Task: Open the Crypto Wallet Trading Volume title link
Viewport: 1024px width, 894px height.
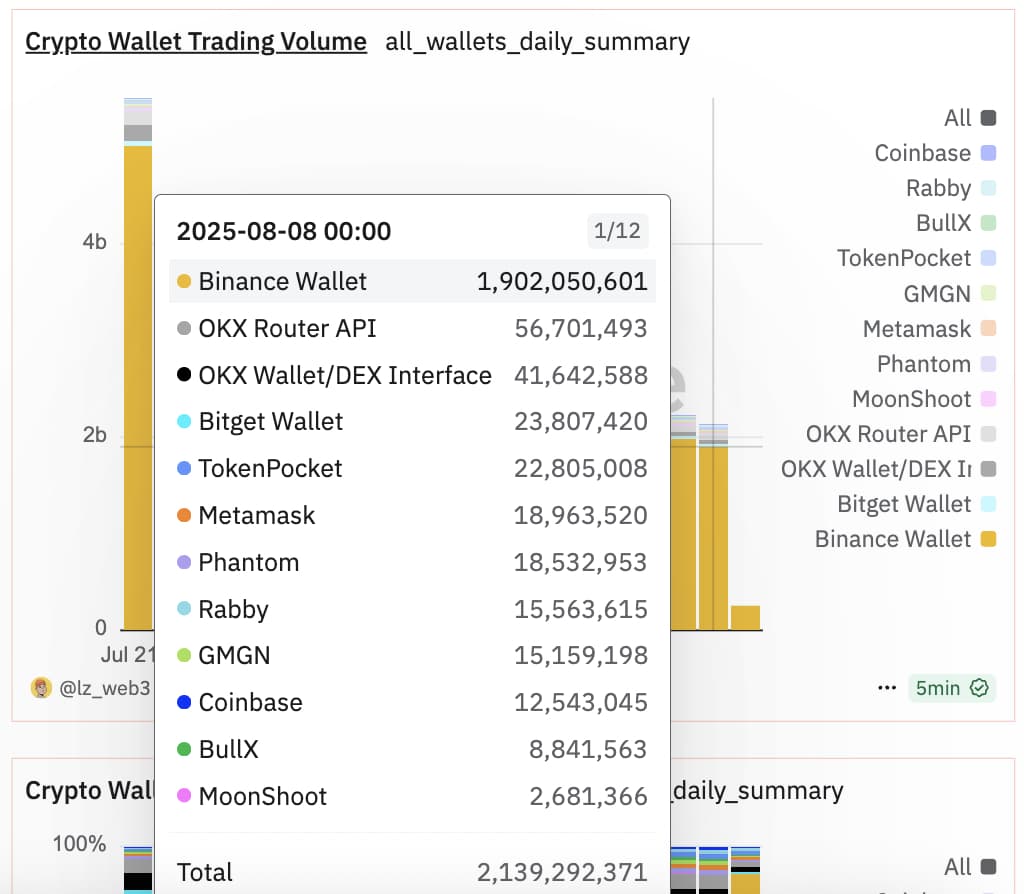Action: point(196,42)
